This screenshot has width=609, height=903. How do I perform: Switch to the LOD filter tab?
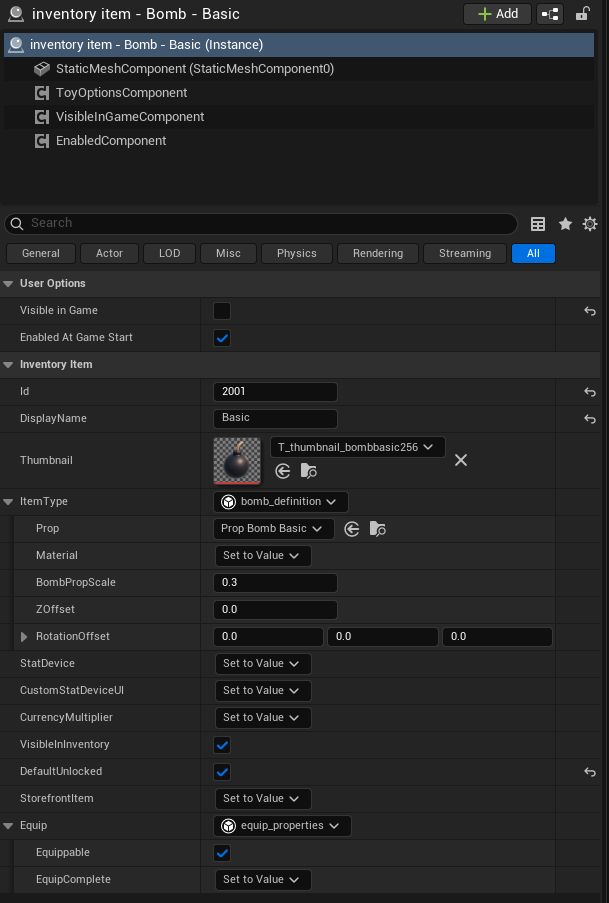(x=169, y=253)
